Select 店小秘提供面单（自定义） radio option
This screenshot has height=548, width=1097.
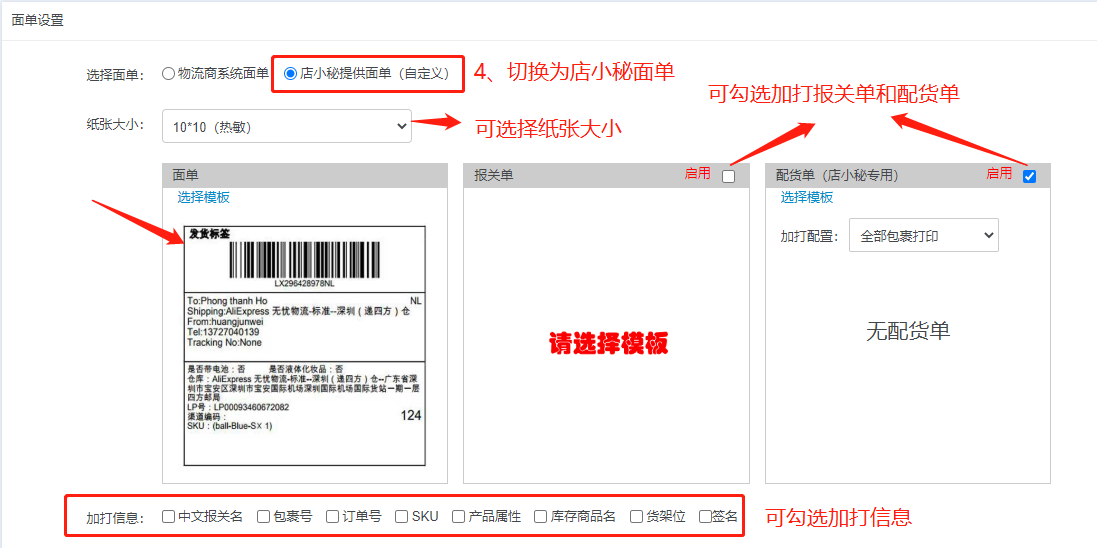[291, 73]
